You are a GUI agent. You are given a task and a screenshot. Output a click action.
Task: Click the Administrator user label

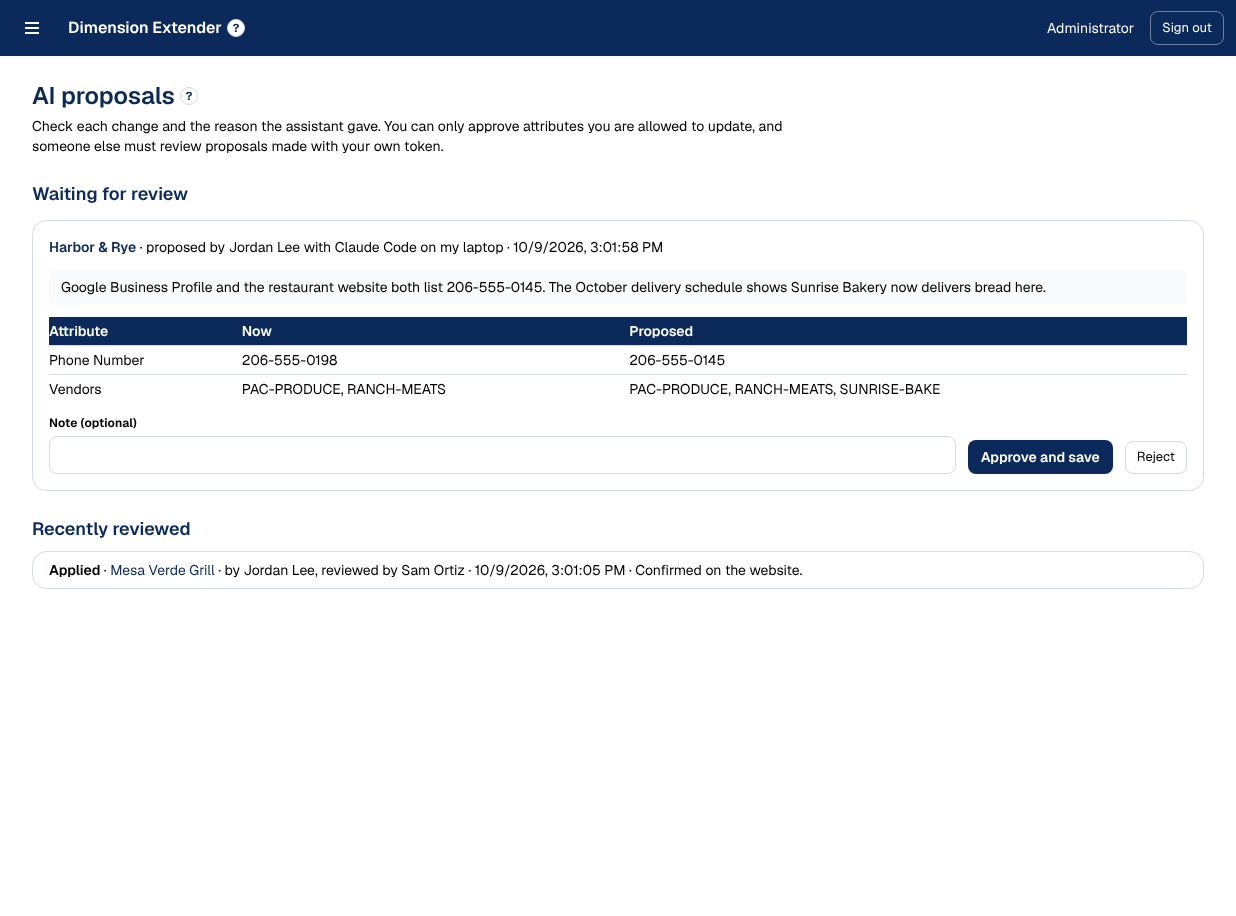click(x=1090, y=28)
